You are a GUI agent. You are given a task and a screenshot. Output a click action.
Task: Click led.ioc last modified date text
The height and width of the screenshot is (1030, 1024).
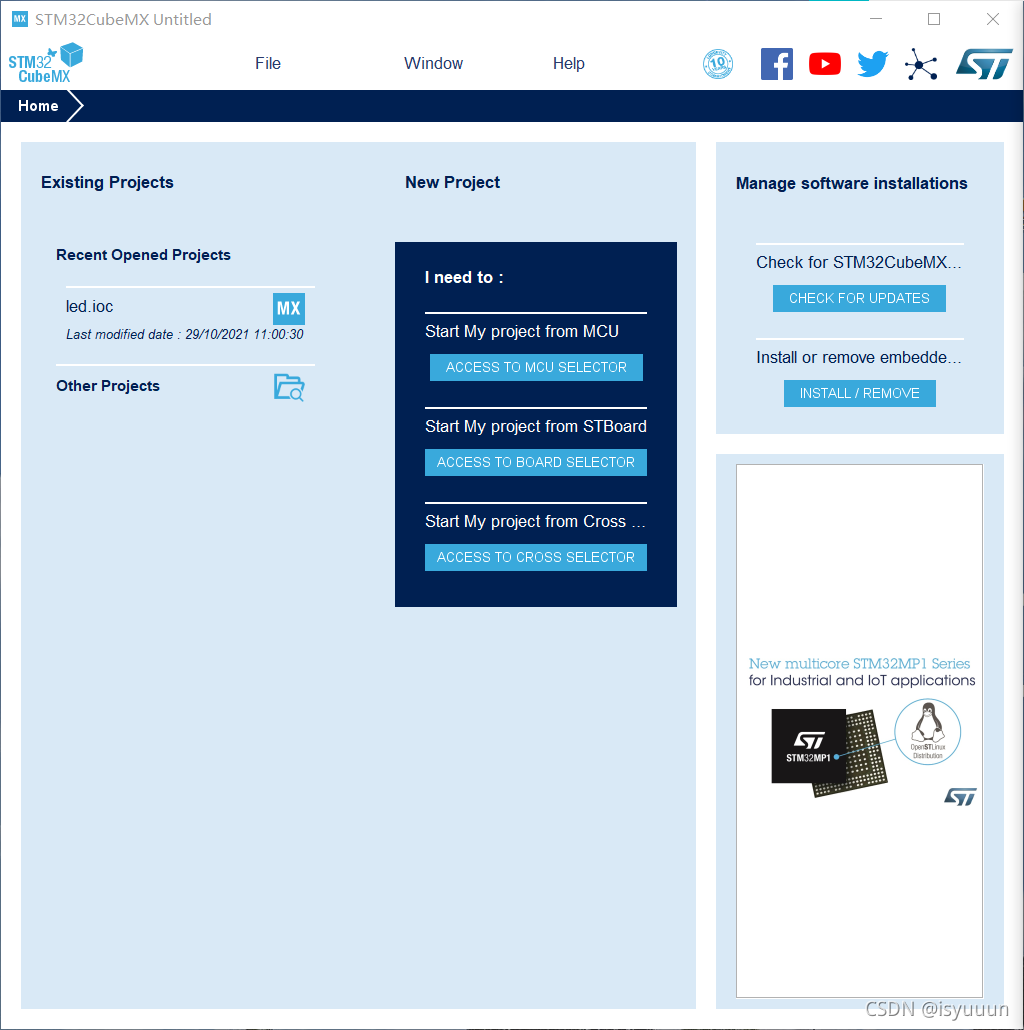(x=185, y=334)
